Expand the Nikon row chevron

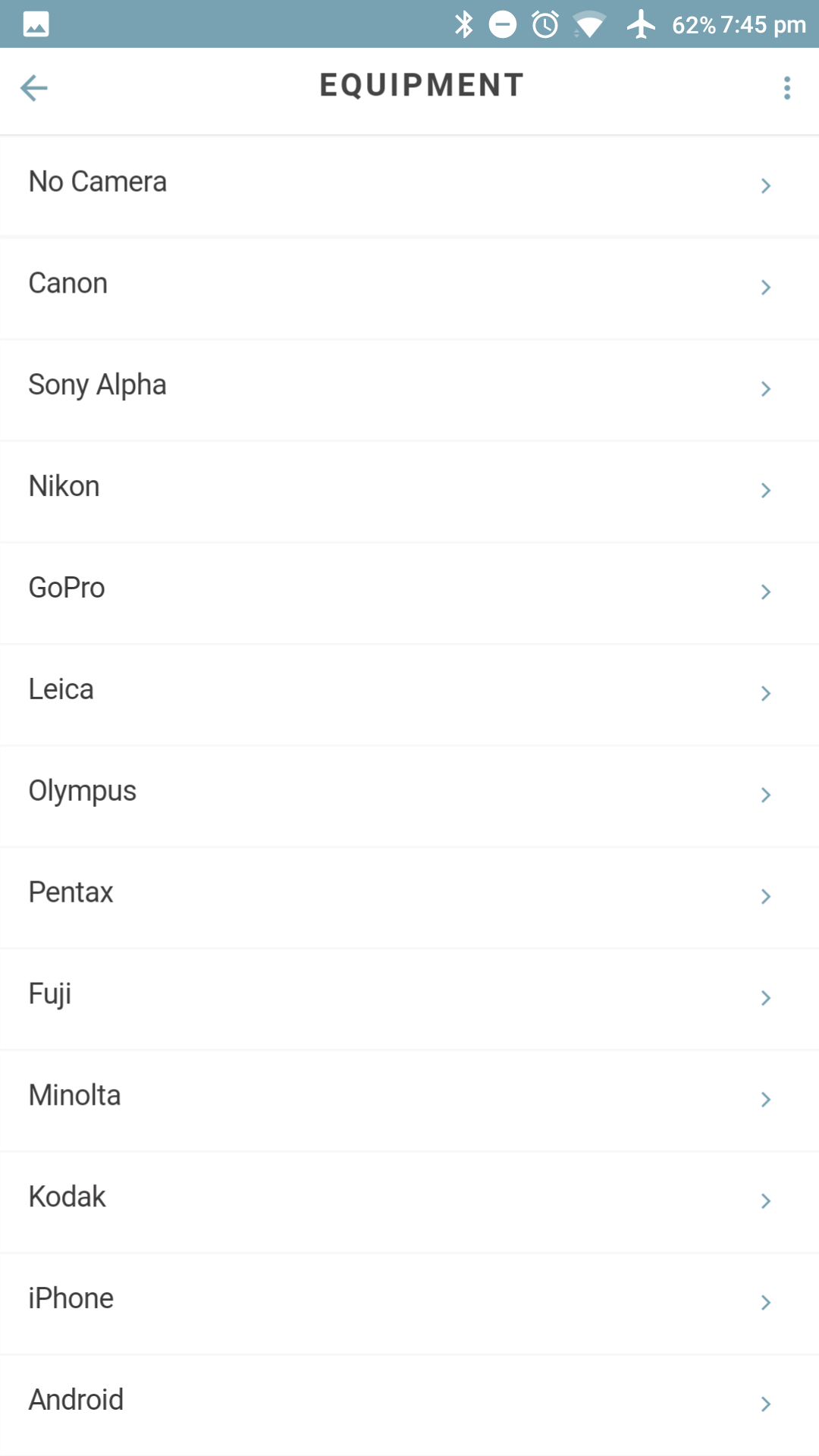pyautogui.click(x=766, y=491)
